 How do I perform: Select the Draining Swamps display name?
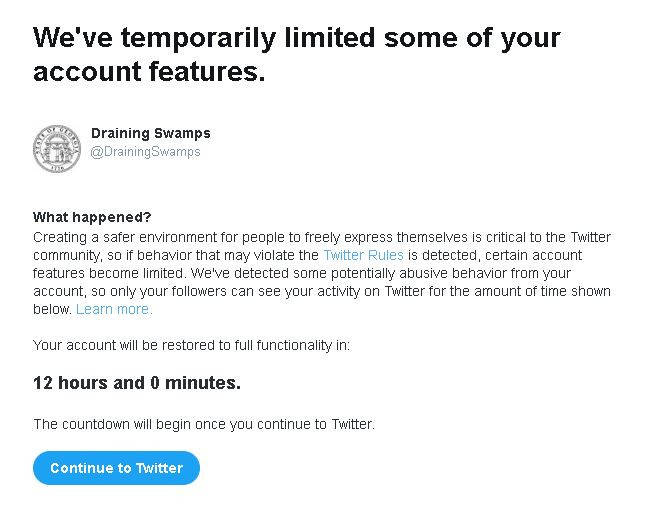(150, 133)
